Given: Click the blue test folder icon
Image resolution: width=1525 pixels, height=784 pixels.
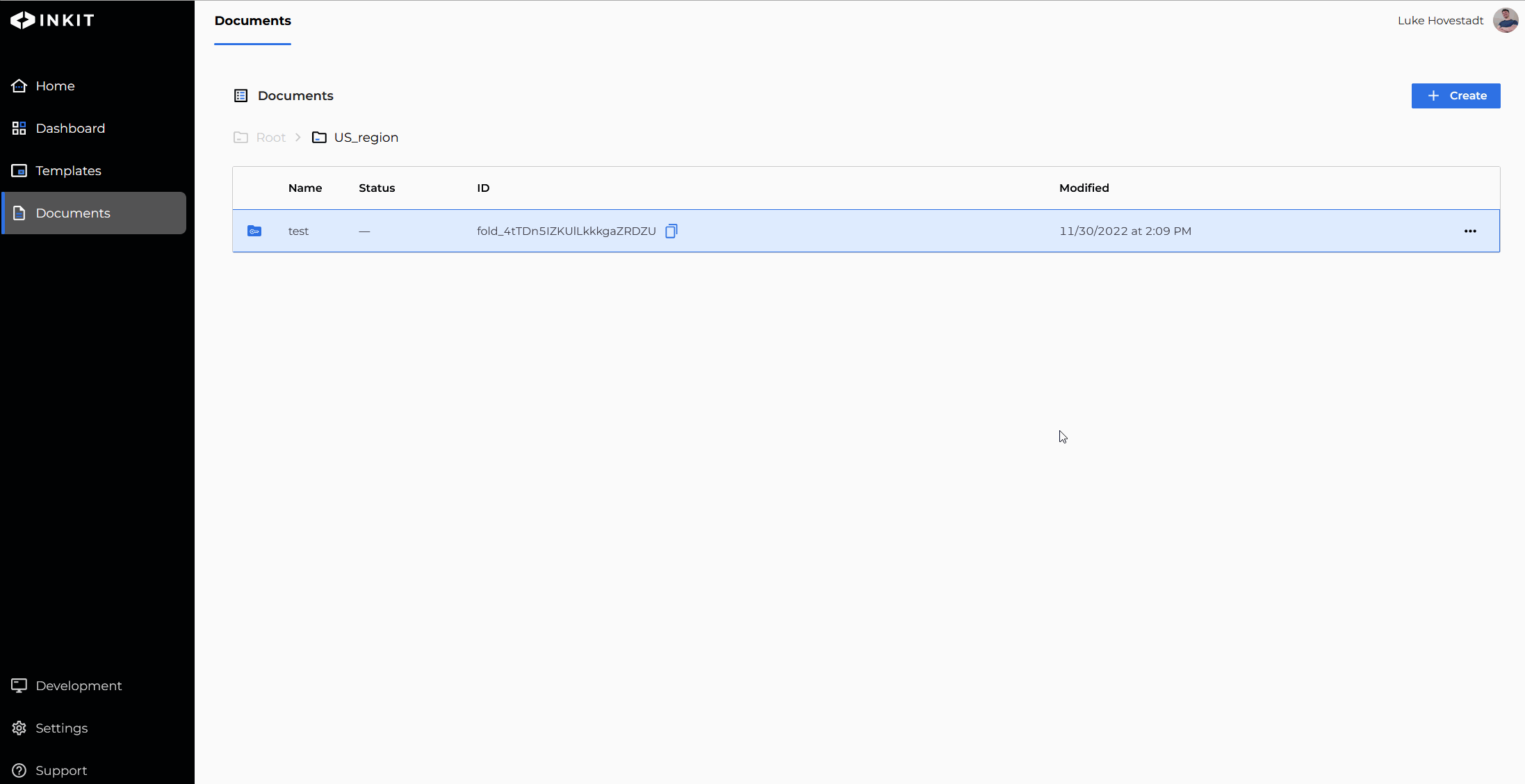Looking at the screenshot, I should 254,231.
